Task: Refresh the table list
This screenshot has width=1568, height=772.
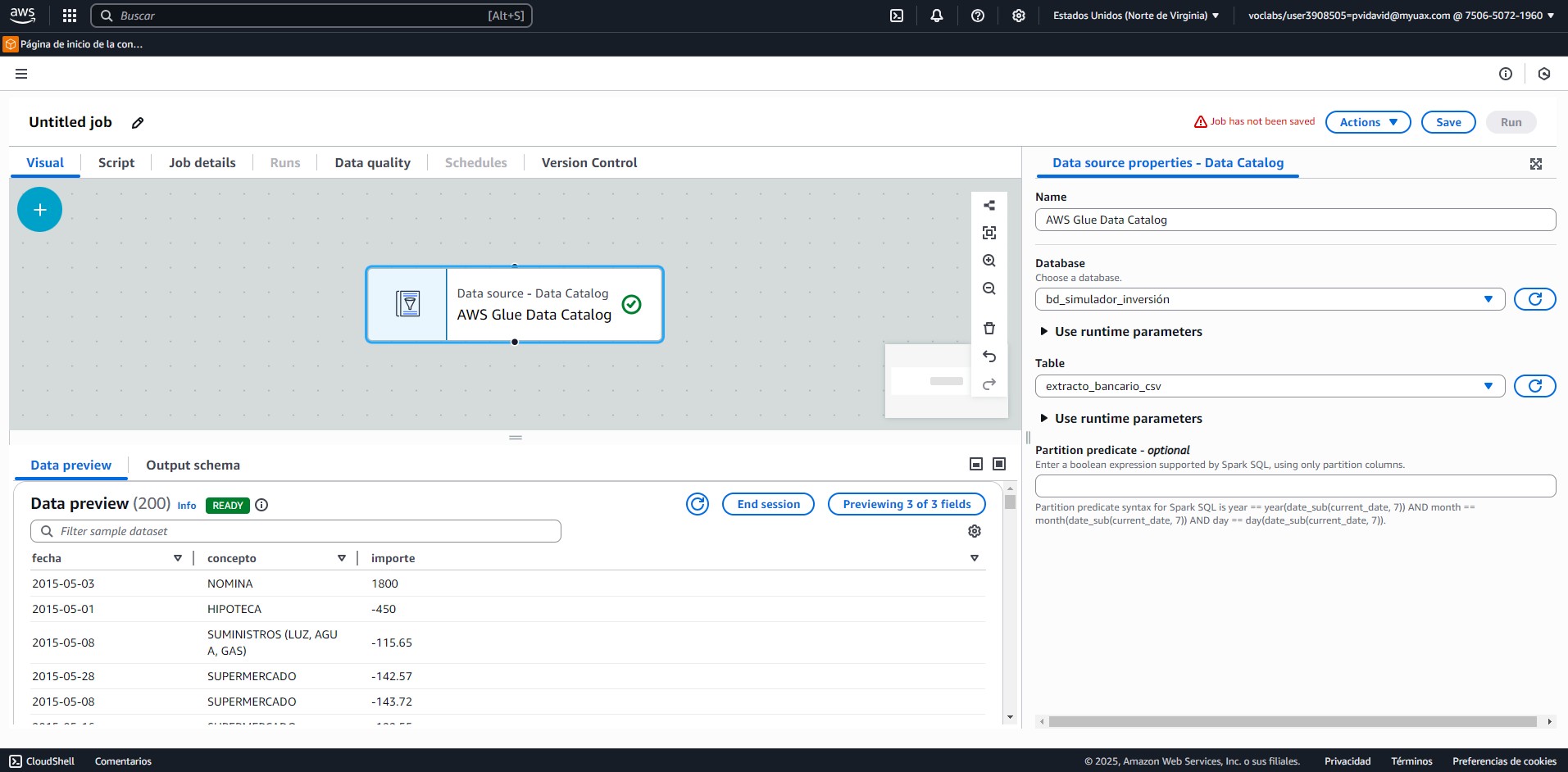Action: coord(1535,386)
